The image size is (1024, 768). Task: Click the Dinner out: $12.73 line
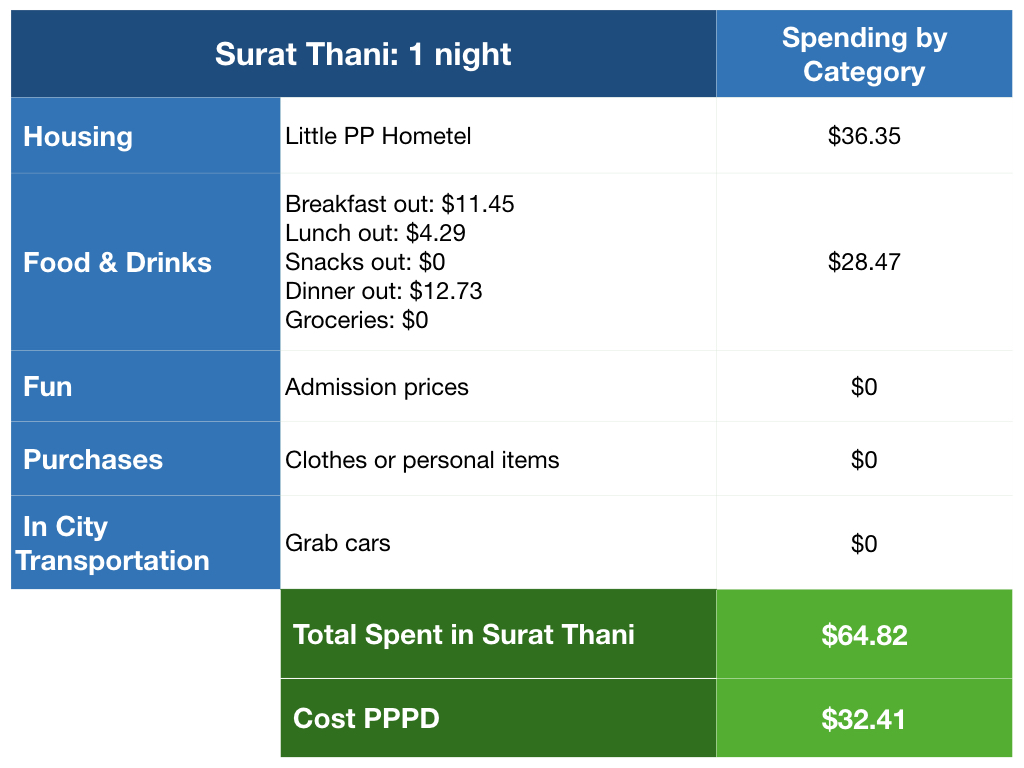(383, 291)
